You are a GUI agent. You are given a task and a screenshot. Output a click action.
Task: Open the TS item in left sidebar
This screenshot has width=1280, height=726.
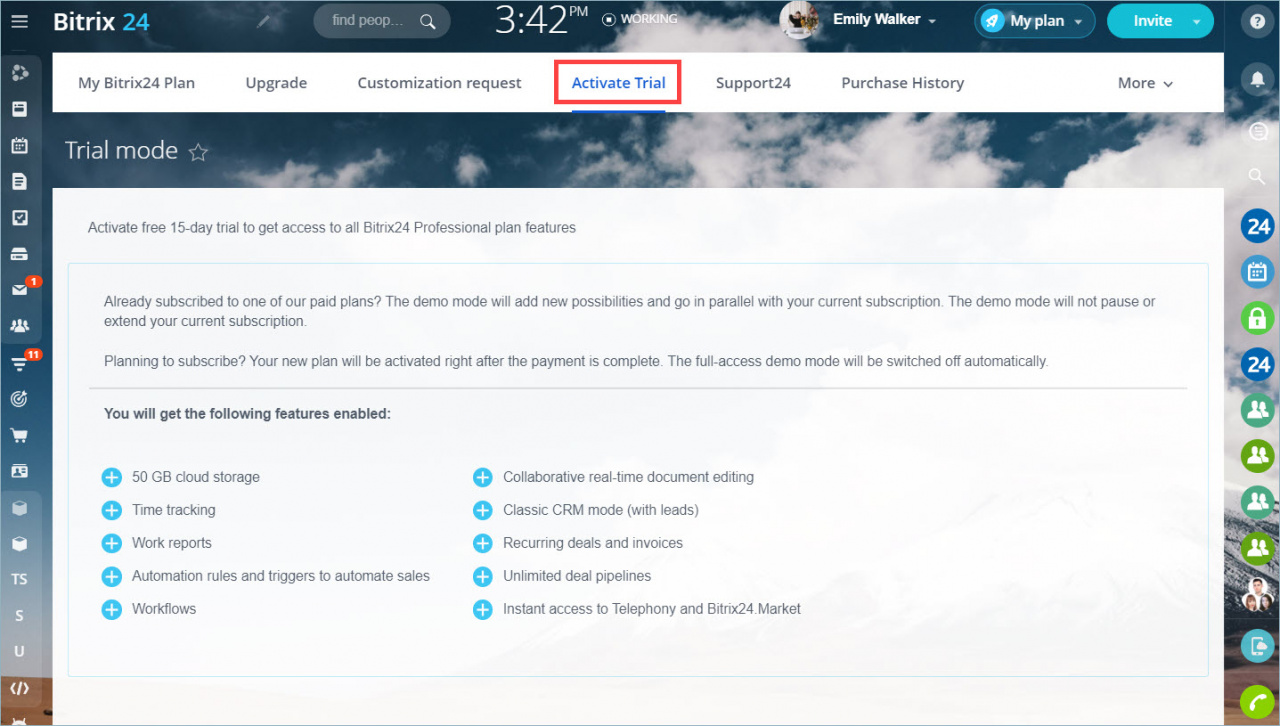click(x=19, y=579)
